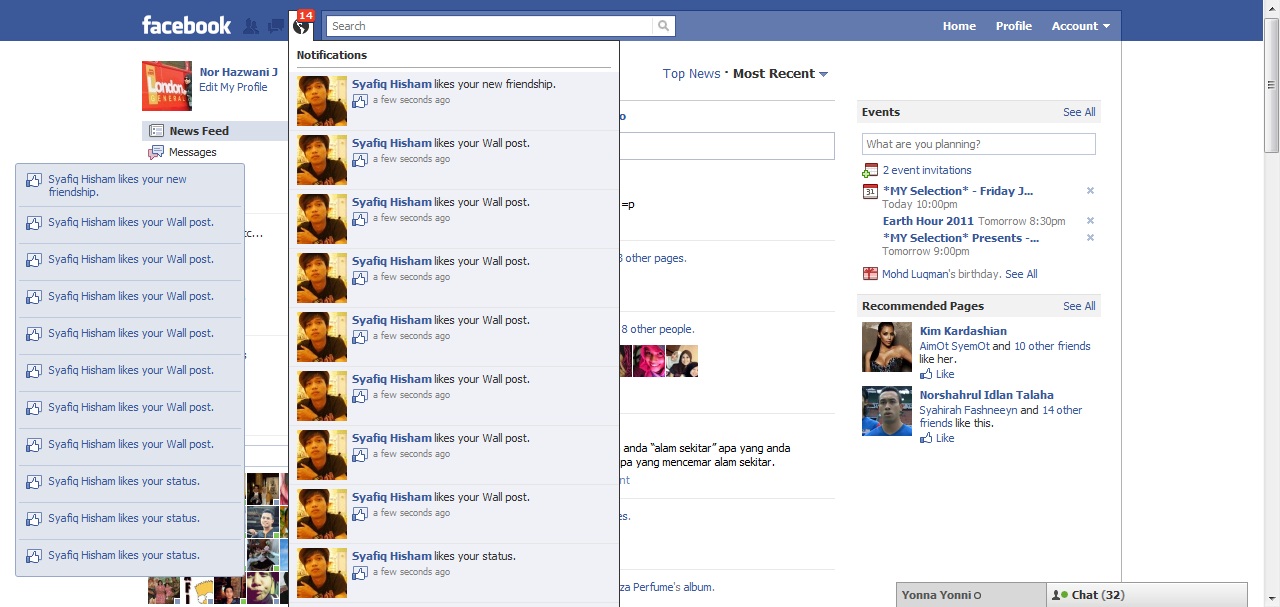Click the new friendship popup notification
1280x607 pixels.
[x=130, y=186]
